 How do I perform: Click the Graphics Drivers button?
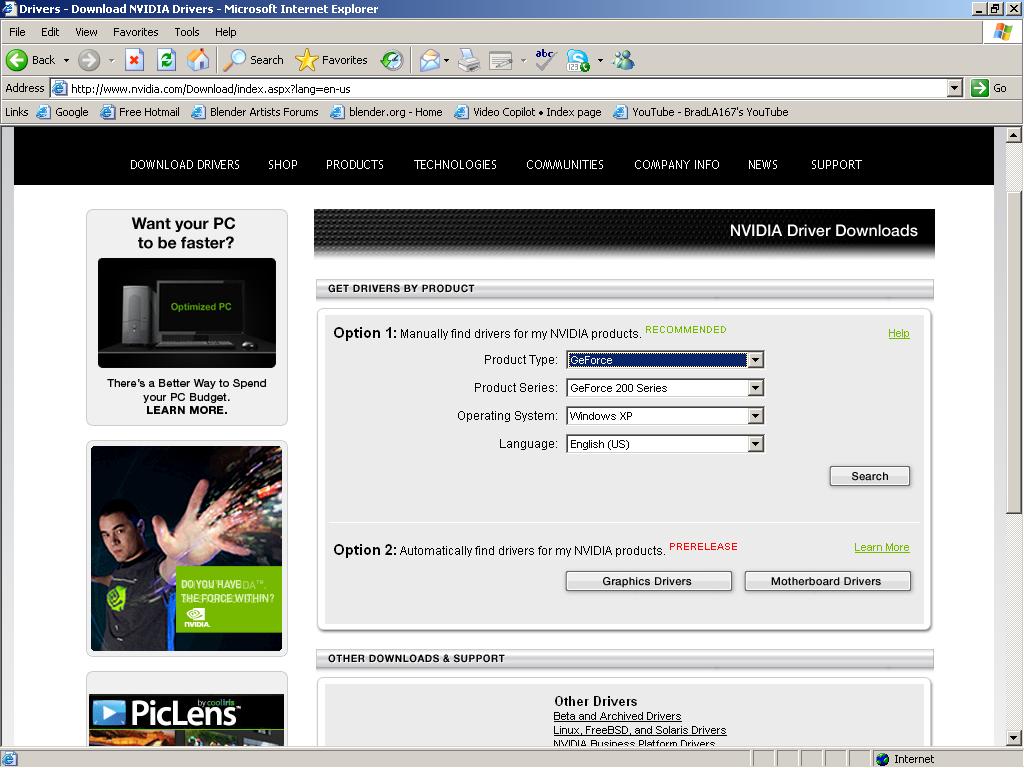648,581
